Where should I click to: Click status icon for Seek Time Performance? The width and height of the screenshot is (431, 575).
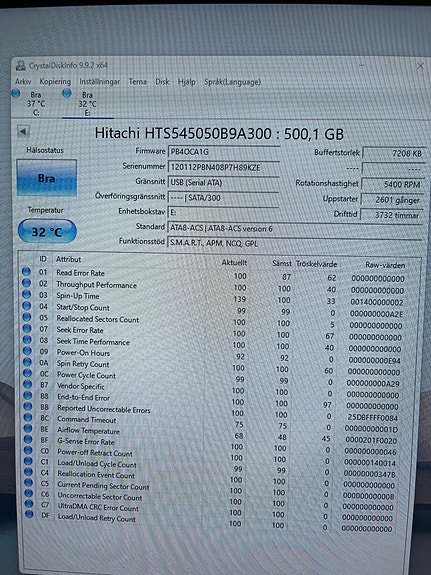[x=27, y=340]
